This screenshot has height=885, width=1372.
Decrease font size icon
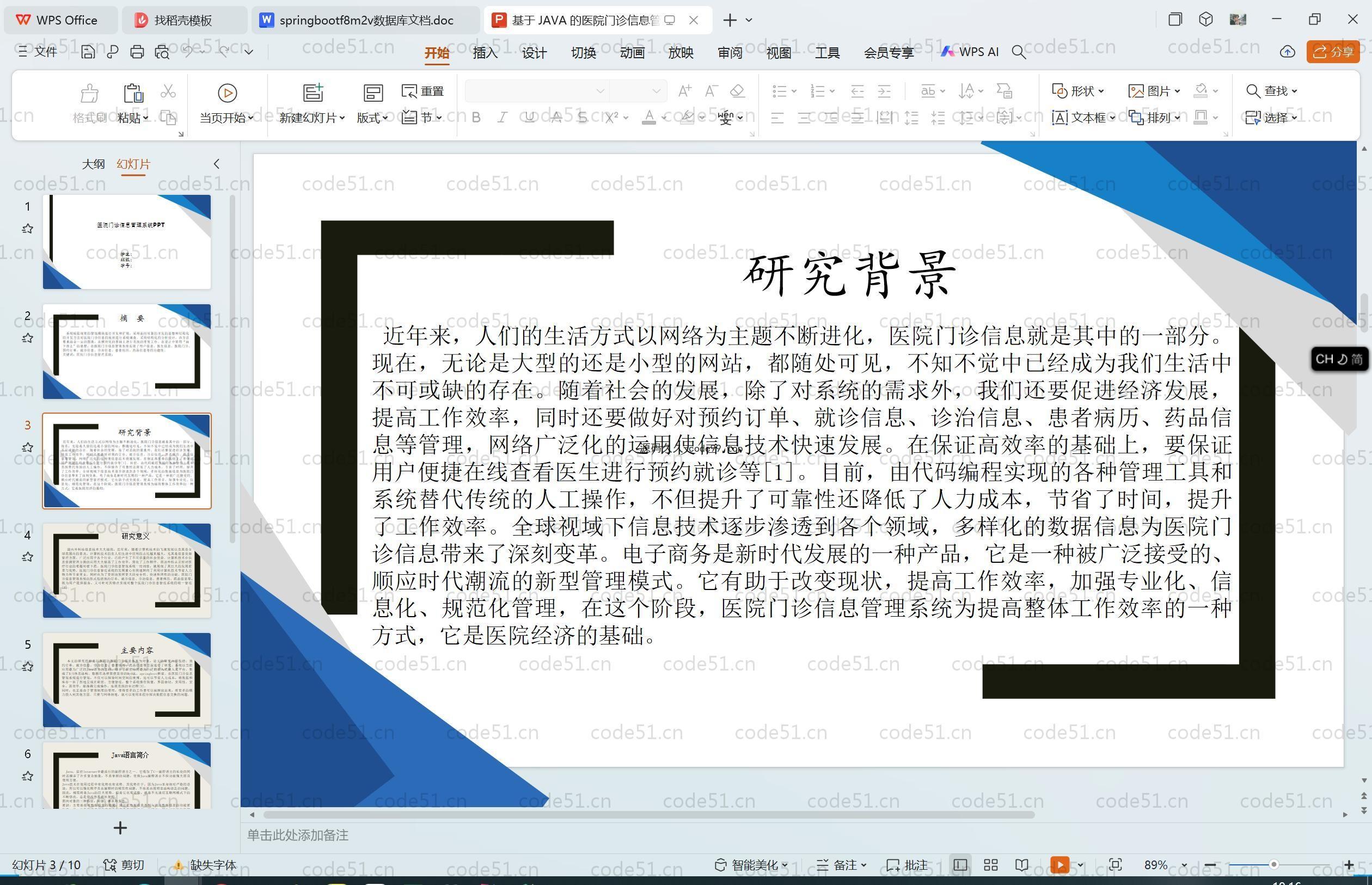(x=711, y=91)
